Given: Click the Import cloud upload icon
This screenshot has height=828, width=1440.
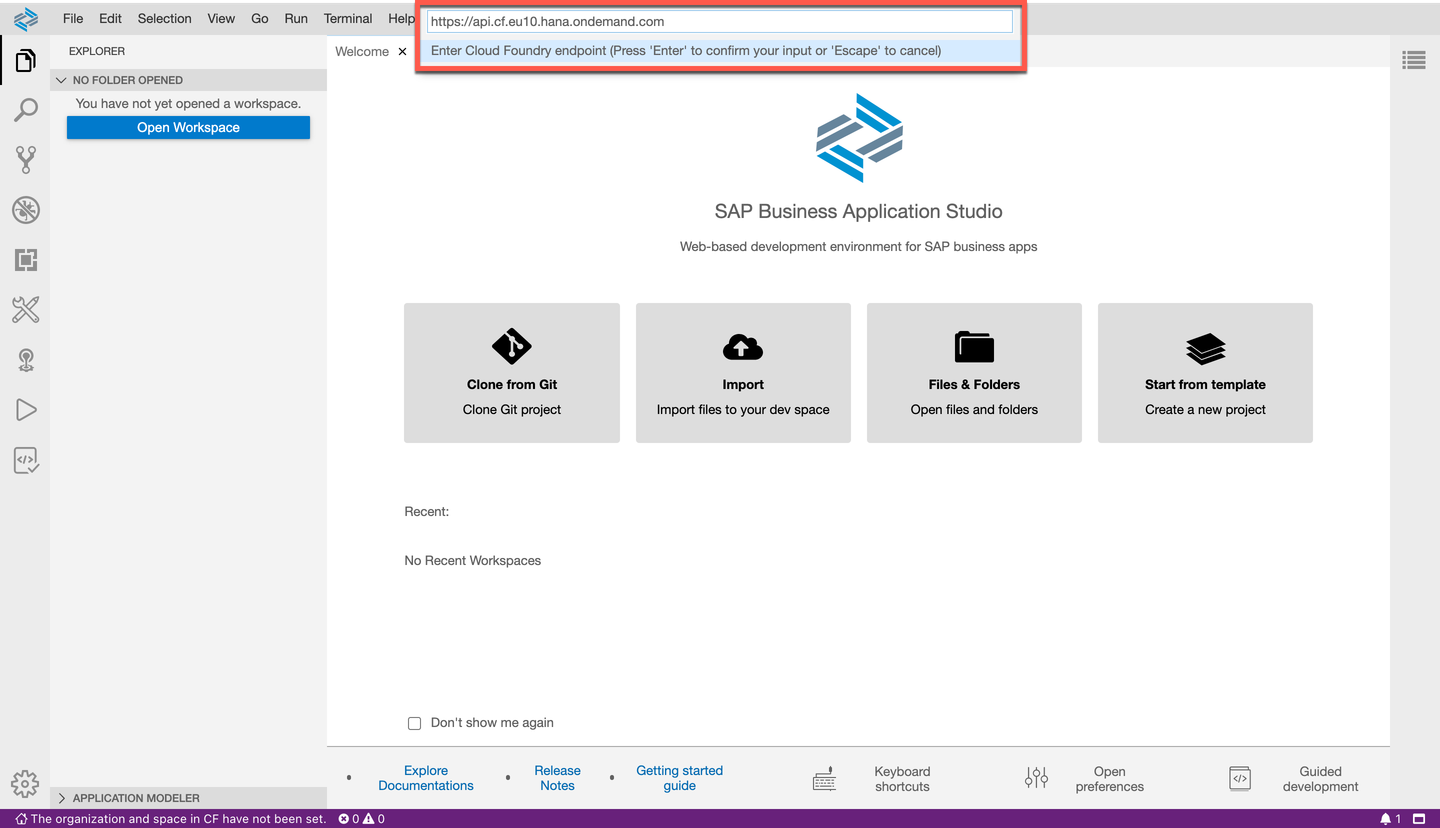Looking at the screenshot, I should coord(743,347).
